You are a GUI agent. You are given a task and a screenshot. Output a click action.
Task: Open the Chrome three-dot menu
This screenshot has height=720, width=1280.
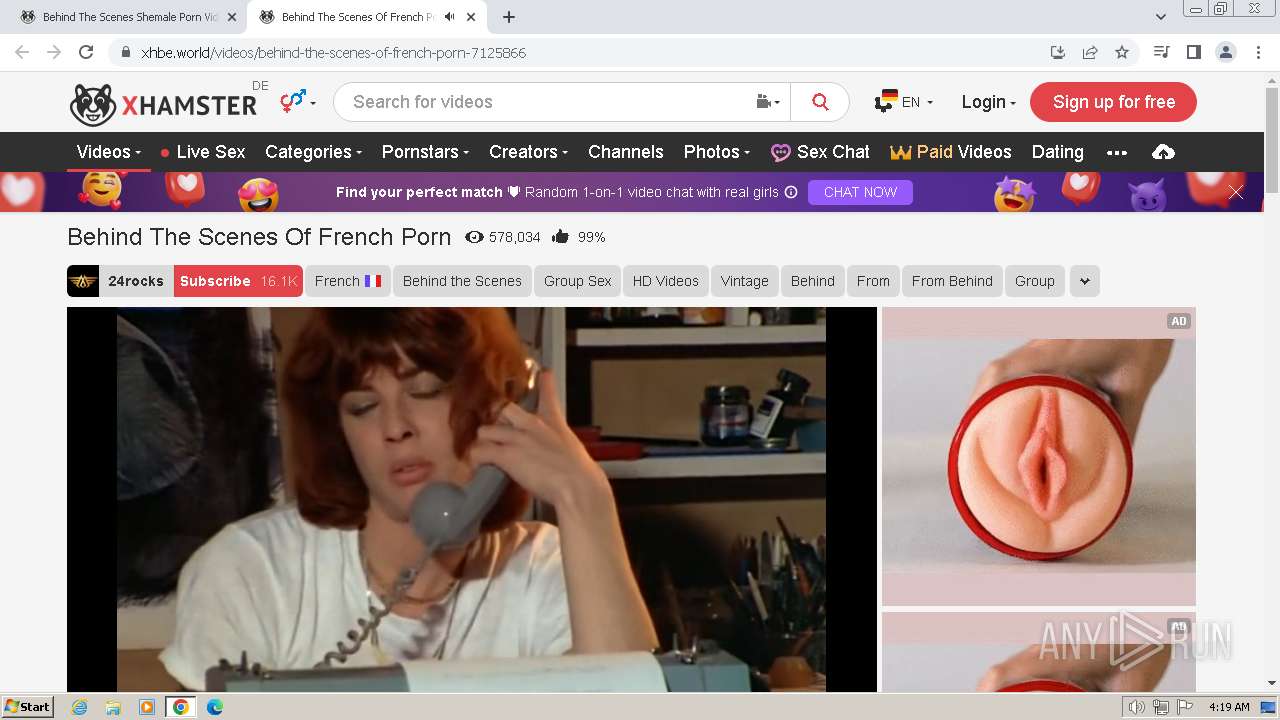click(x=1258, y=52)
